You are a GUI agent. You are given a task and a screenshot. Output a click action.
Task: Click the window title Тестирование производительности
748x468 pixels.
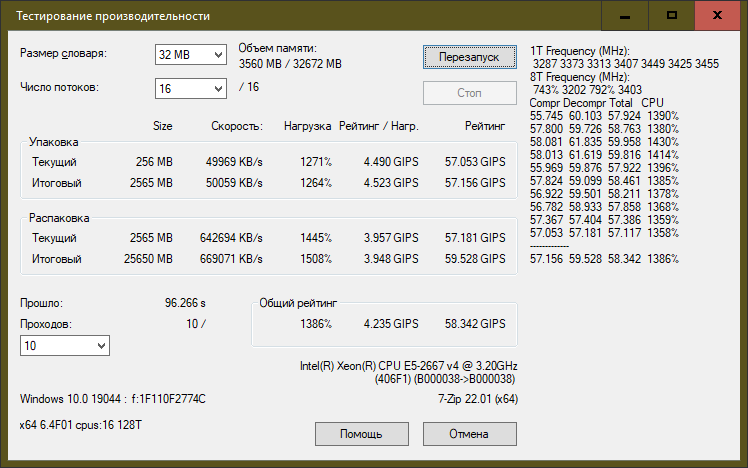click(113, 16)
